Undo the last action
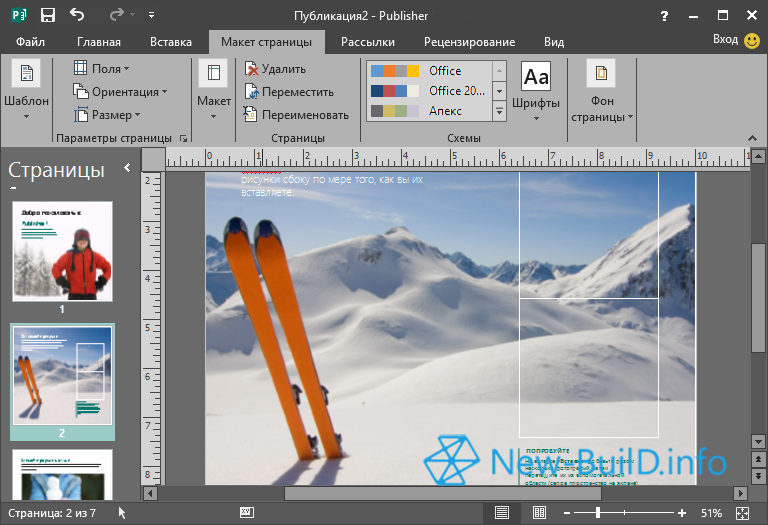 tap(77, 15)
